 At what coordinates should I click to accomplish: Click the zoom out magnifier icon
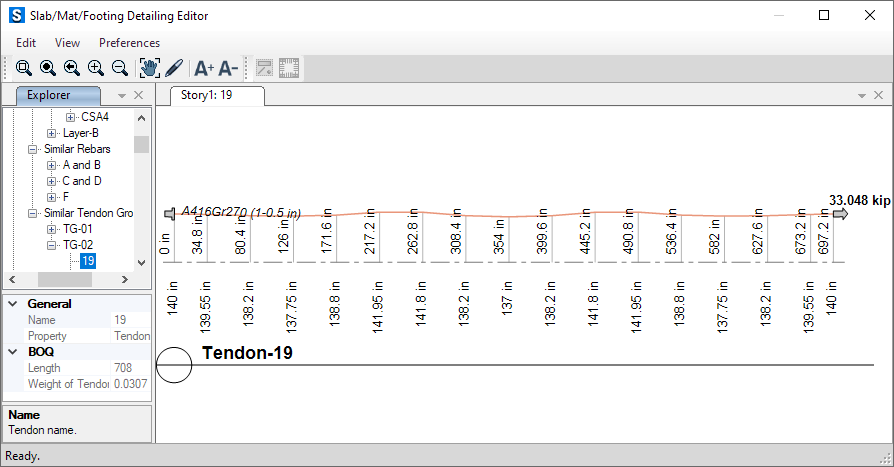120,68
